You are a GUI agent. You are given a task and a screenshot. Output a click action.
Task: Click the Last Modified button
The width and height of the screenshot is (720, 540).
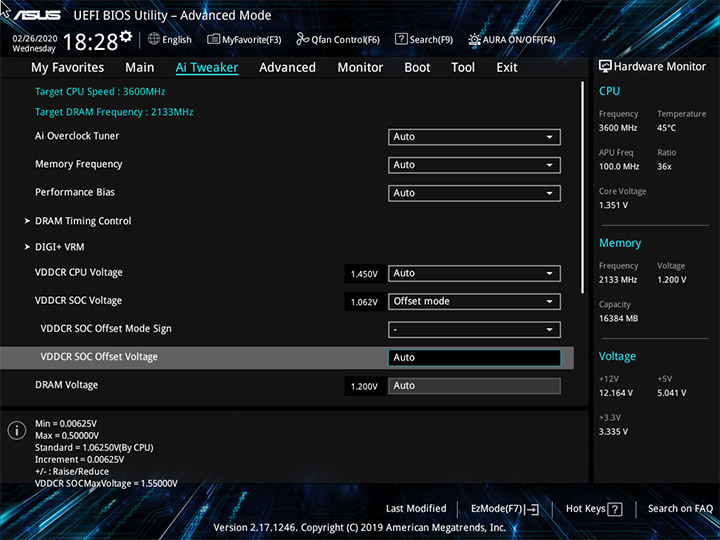click(416, 508)
